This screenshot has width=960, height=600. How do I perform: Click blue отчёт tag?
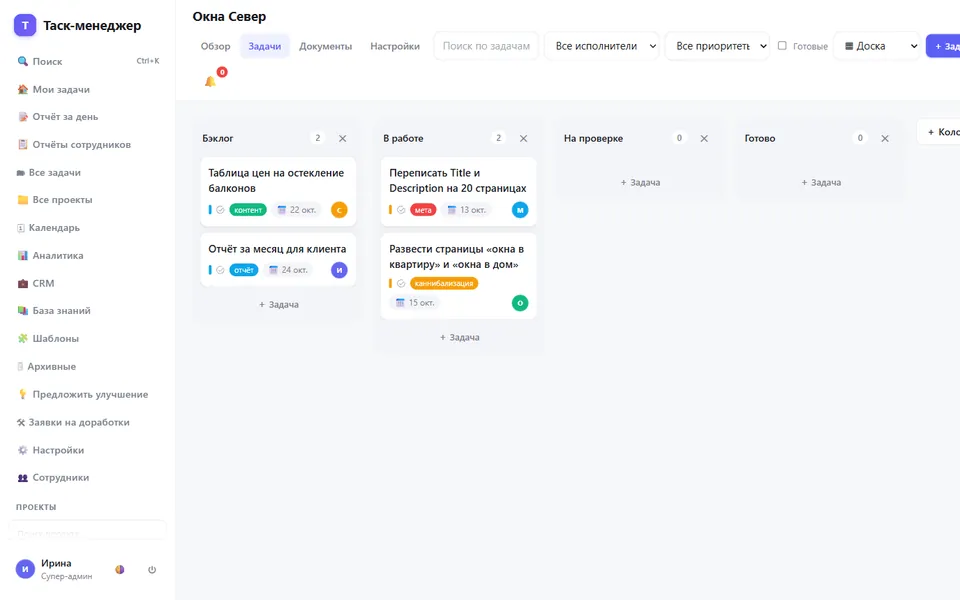coord(244,270)
